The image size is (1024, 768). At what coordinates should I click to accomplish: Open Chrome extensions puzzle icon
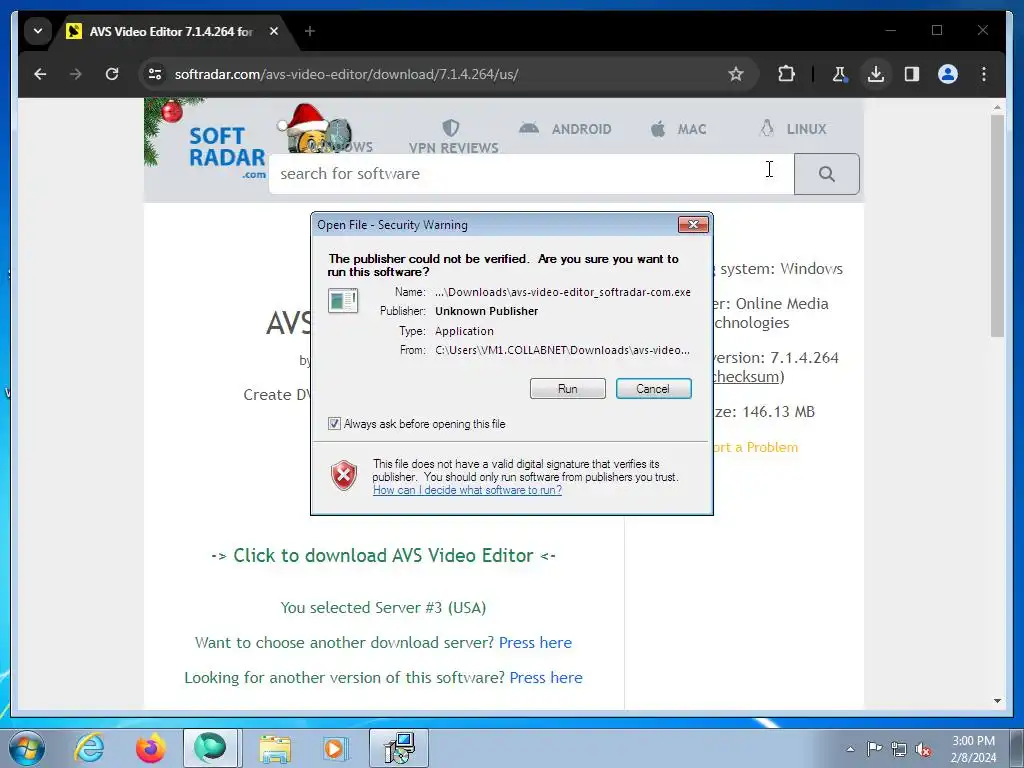point(786,74)
